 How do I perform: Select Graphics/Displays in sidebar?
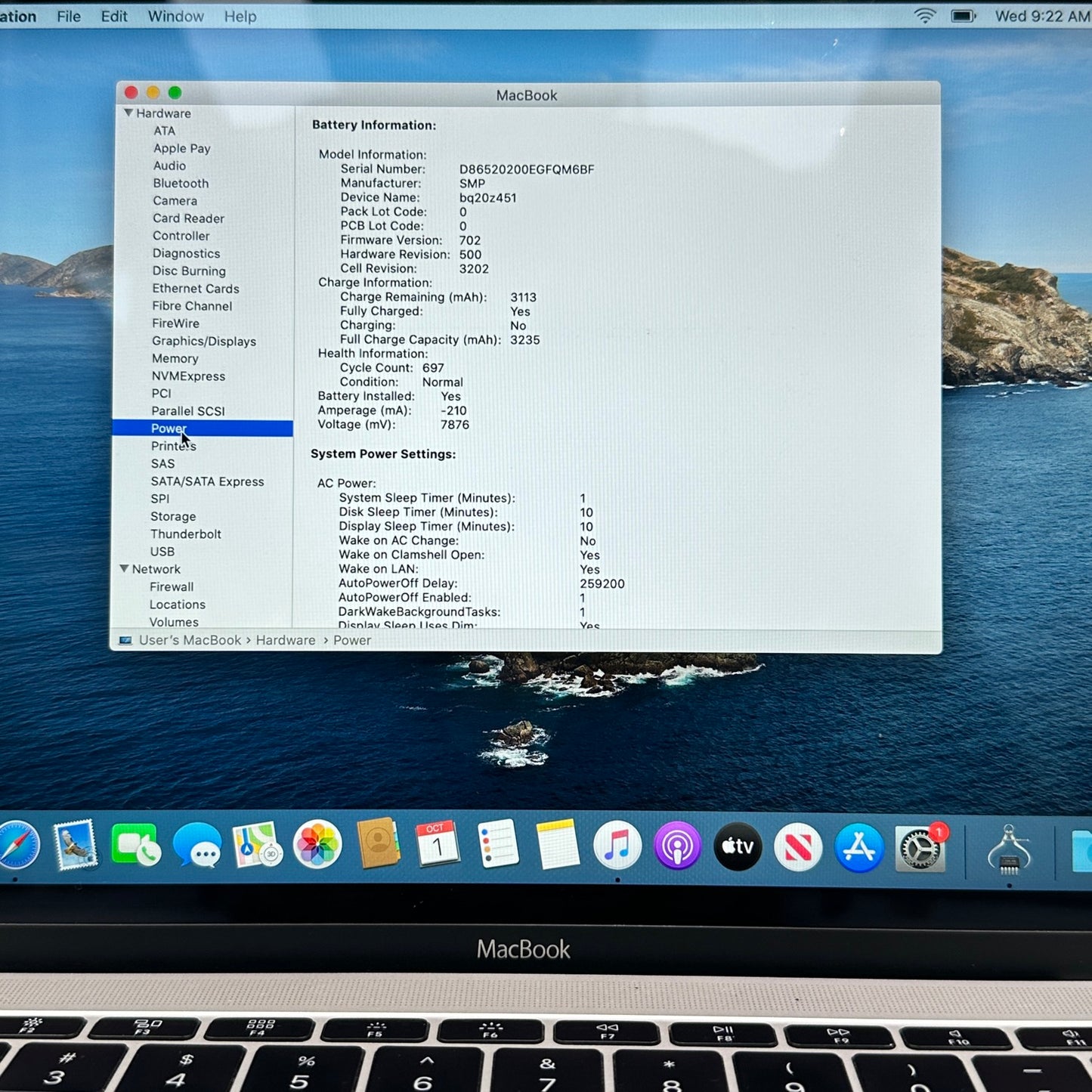coord(204,341)
